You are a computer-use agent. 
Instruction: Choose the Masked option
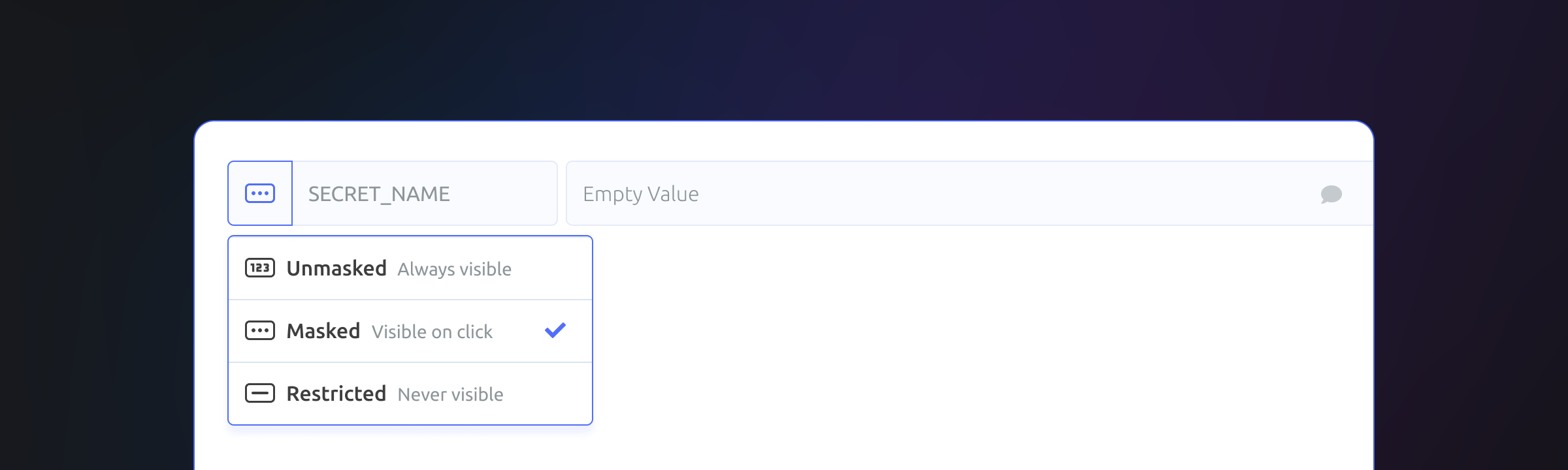410,331
